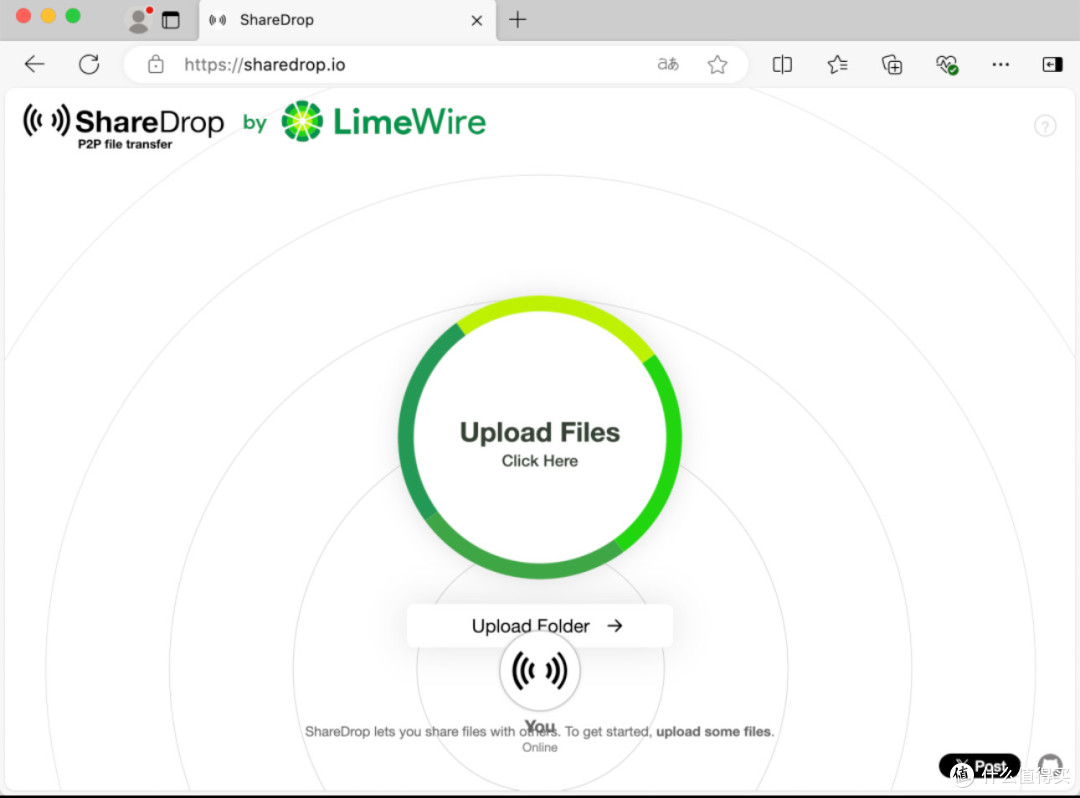Open the Collections icon
This screenshot has width=1080, height=798.
(x=892, y=65)
